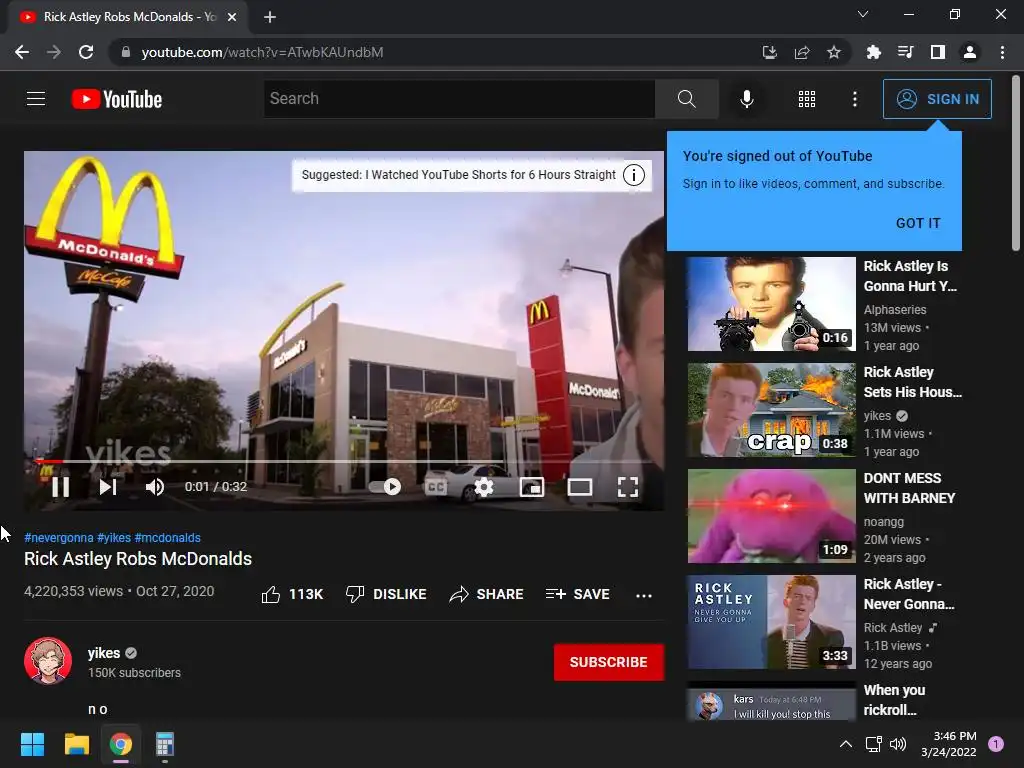Viewport: 1024px width, 768px height.
Task: Open the Extensions puzzle icon
Action: (873, 52)
